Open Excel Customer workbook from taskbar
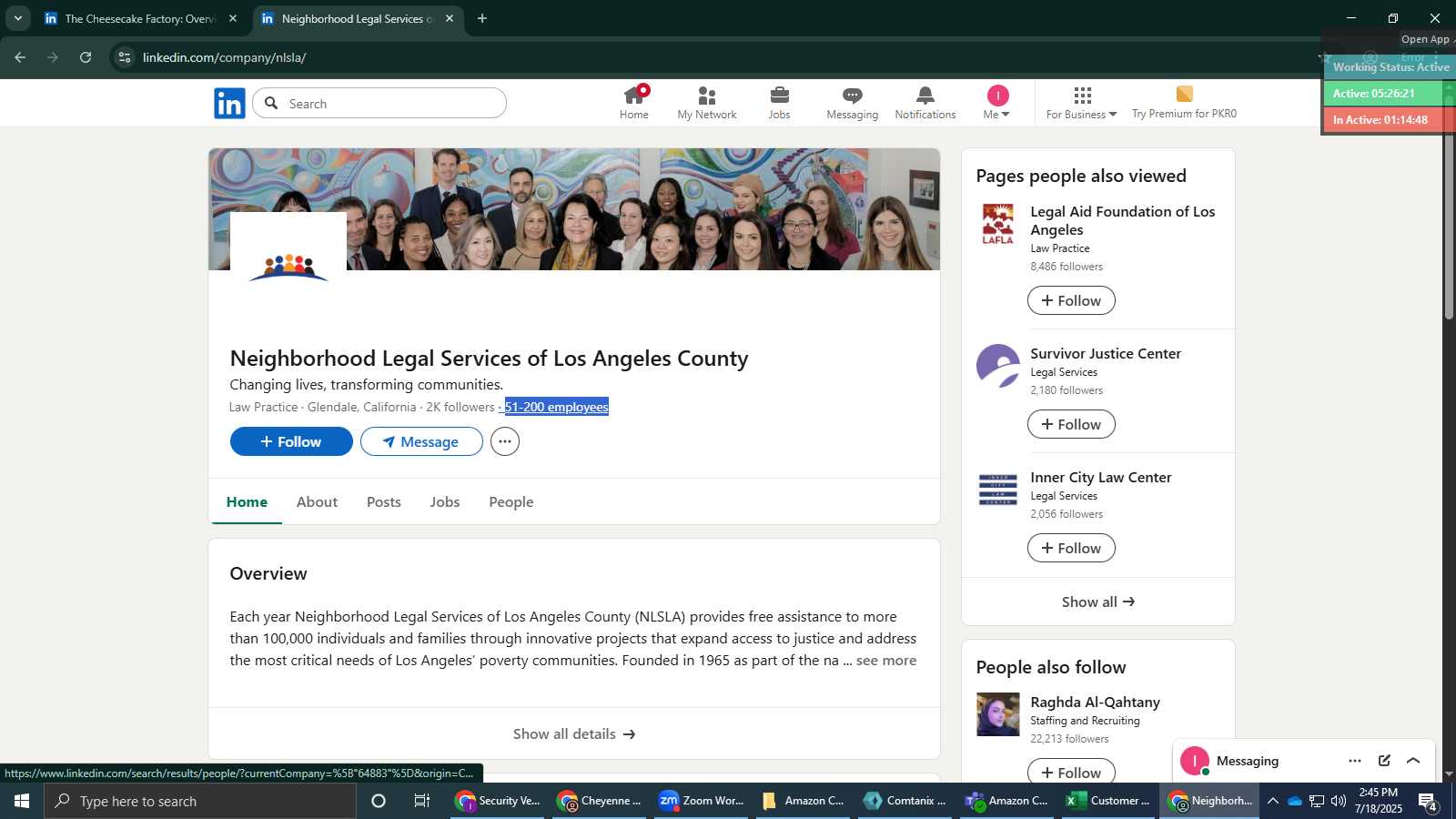This screenshot has width=1456, height=819. tap(1109, 801)
